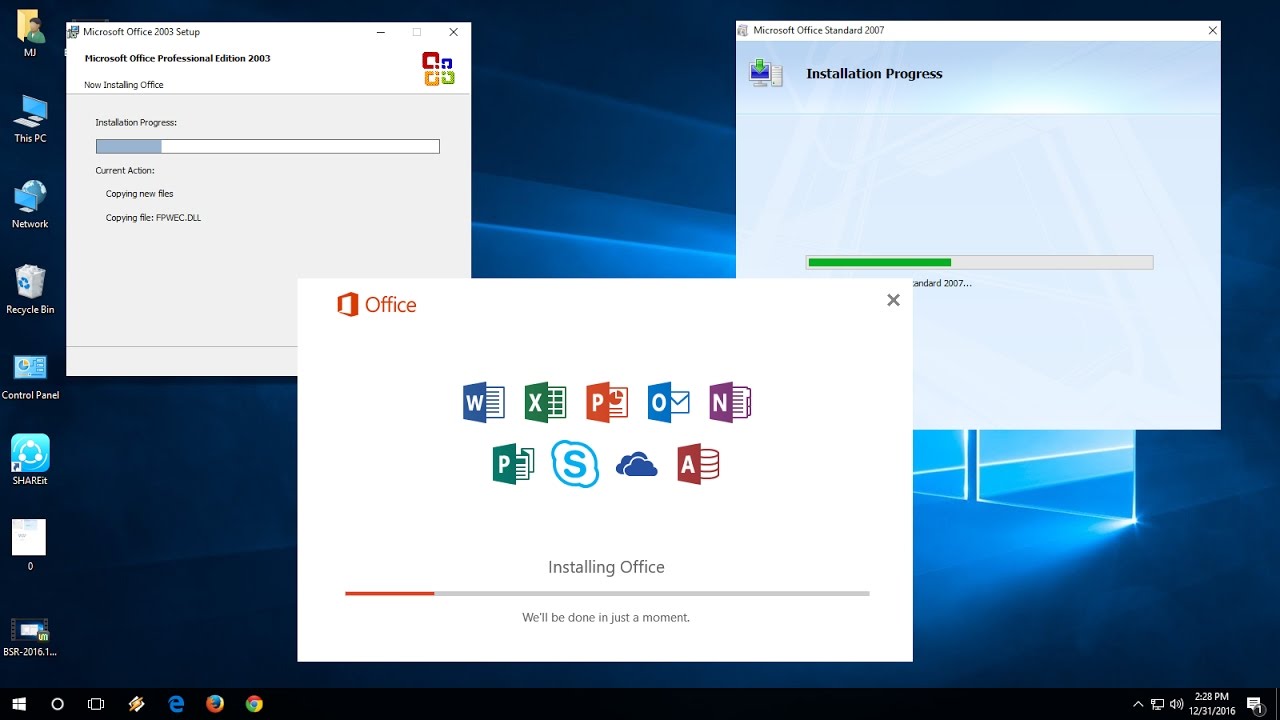Click the red Office logo
This screenshot has height=720, width=1280.
point(376,305)
